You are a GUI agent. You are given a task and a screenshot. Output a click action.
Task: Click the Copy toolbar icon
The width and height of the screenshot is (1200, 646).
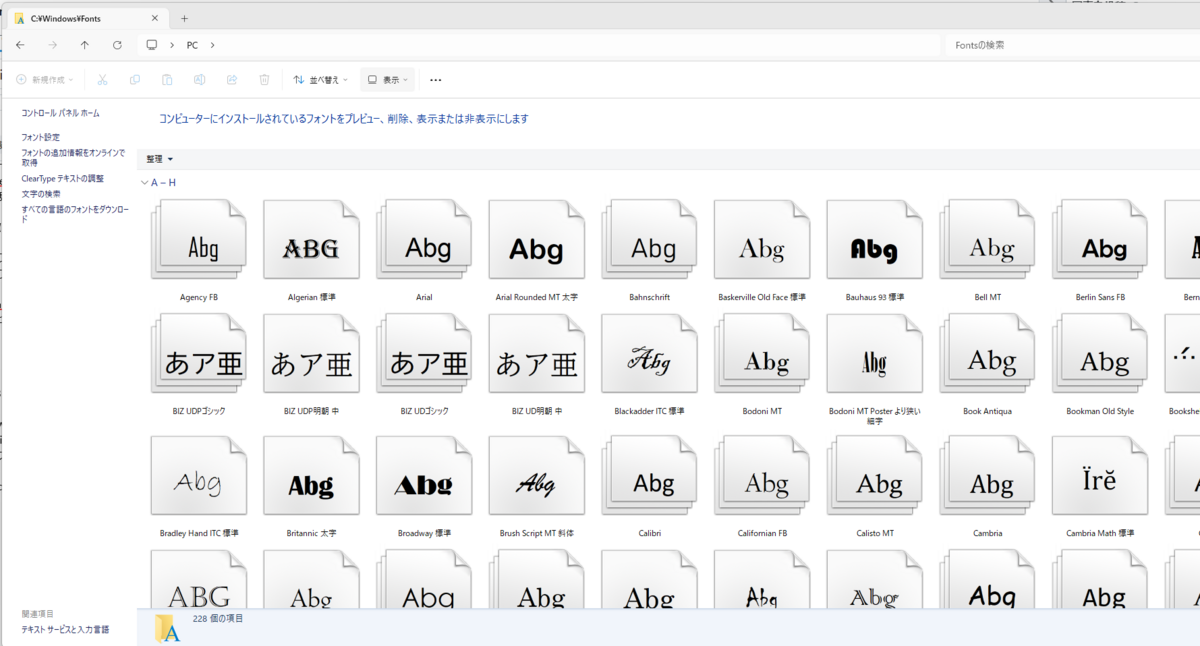pos(135,80)
